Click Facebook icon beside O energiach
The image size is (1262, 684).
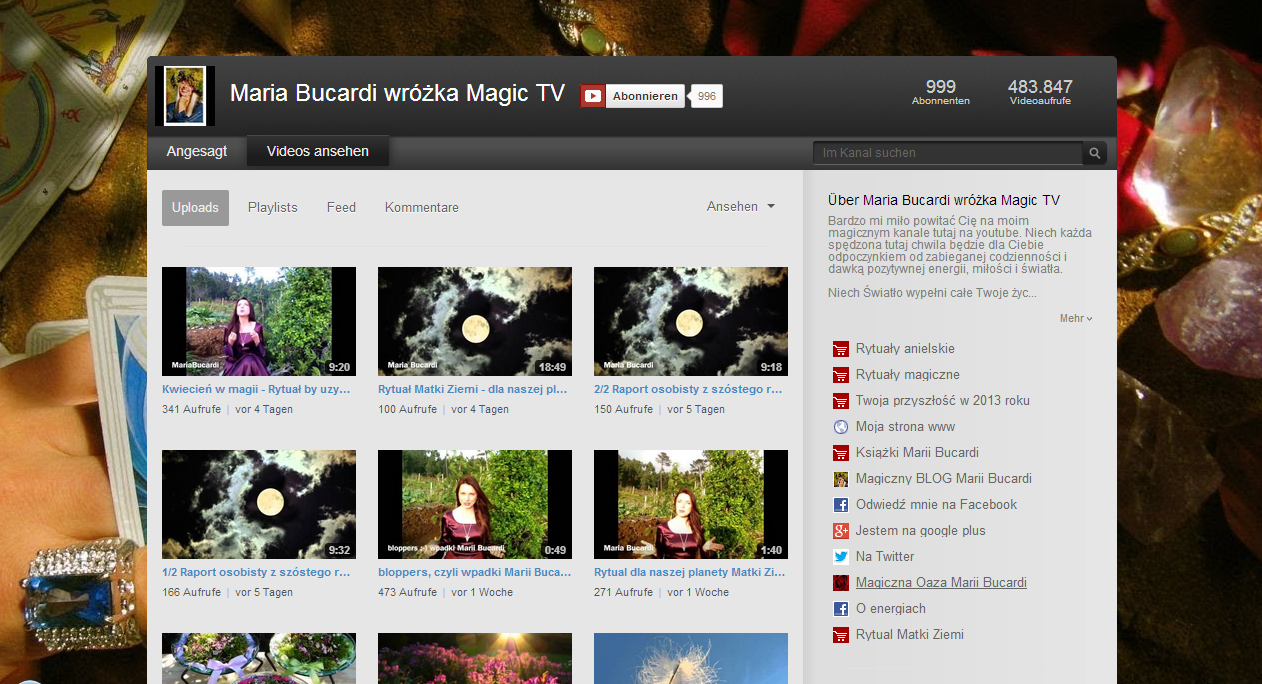(x=840, y=609)
